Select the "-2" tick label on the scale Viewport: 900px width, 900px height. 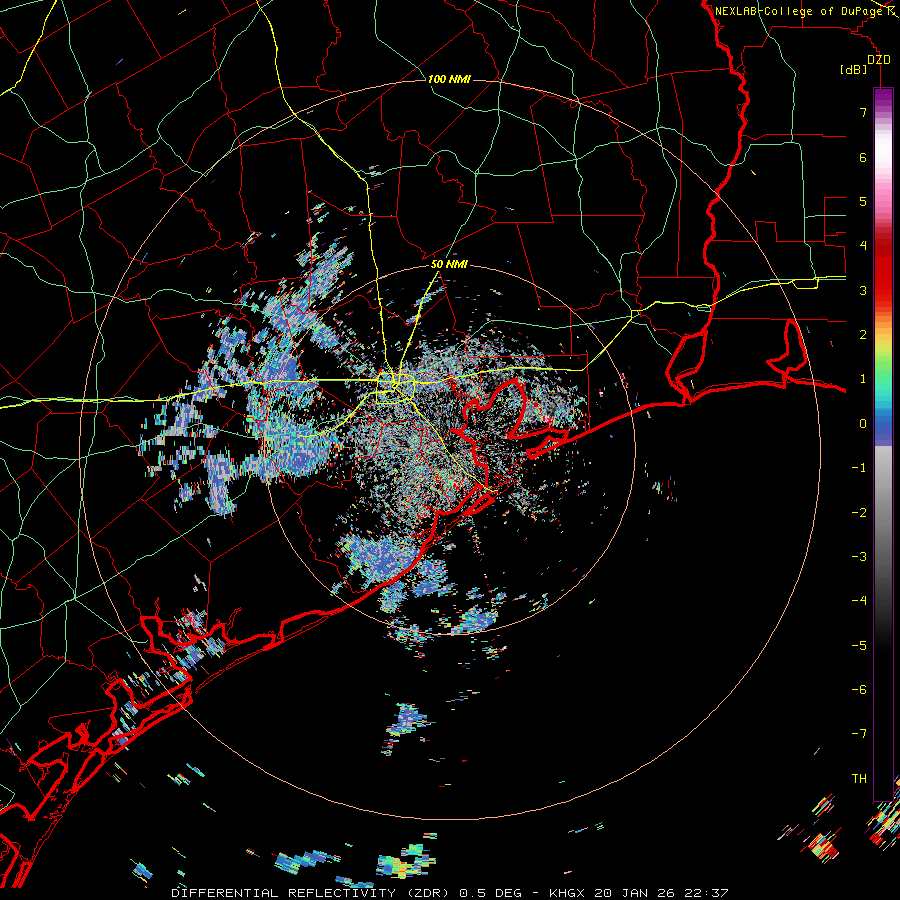[859, 513]
